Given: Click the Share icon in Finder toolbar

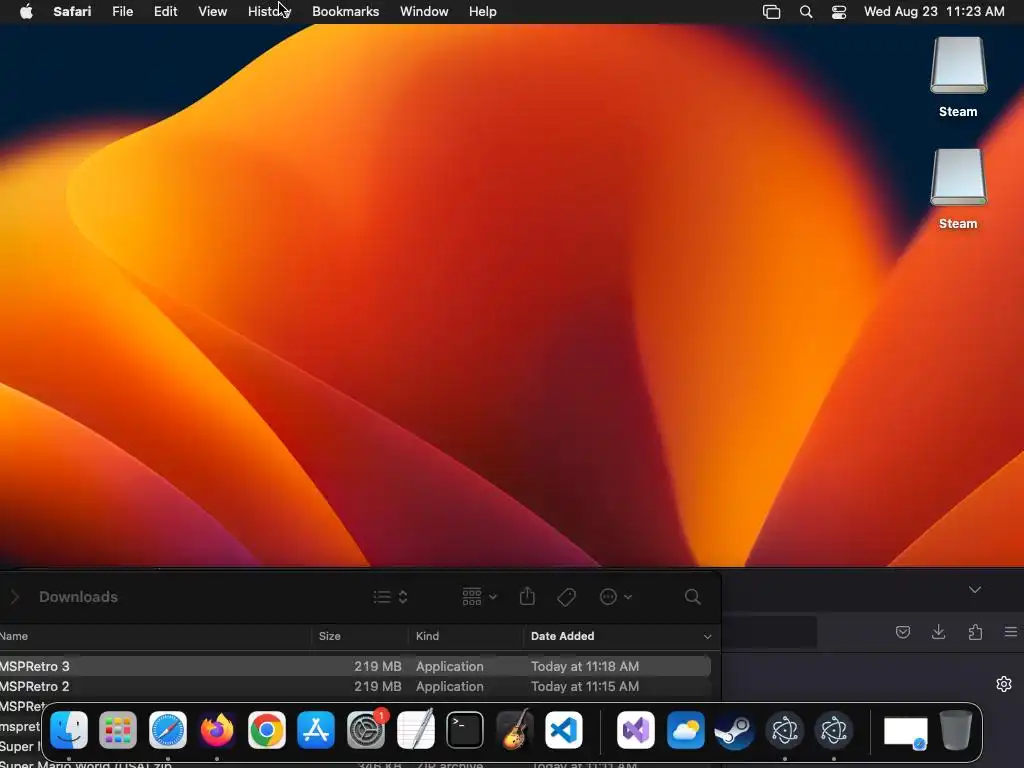Looking at the screenshot, I should (527, 596).
